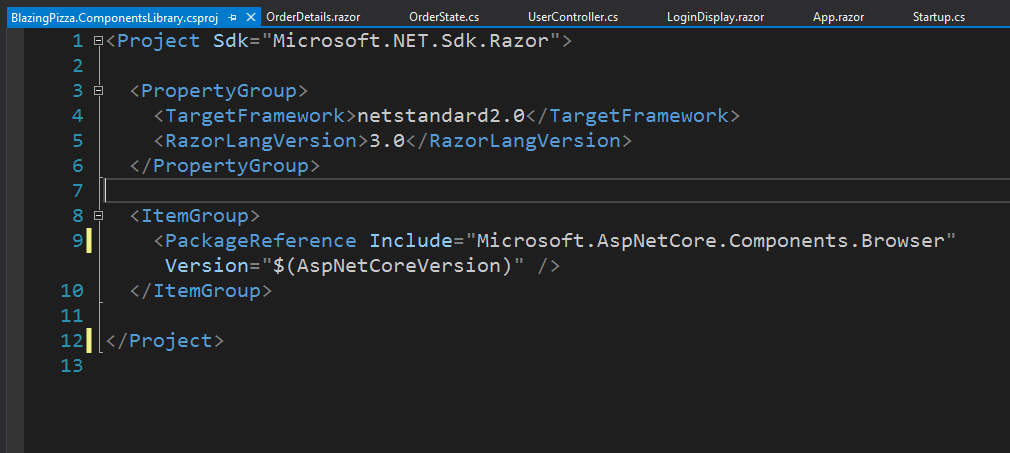Screen dimensions: 1010x453
Task: Open the UserController.cs tab
Action: point(573,17)
